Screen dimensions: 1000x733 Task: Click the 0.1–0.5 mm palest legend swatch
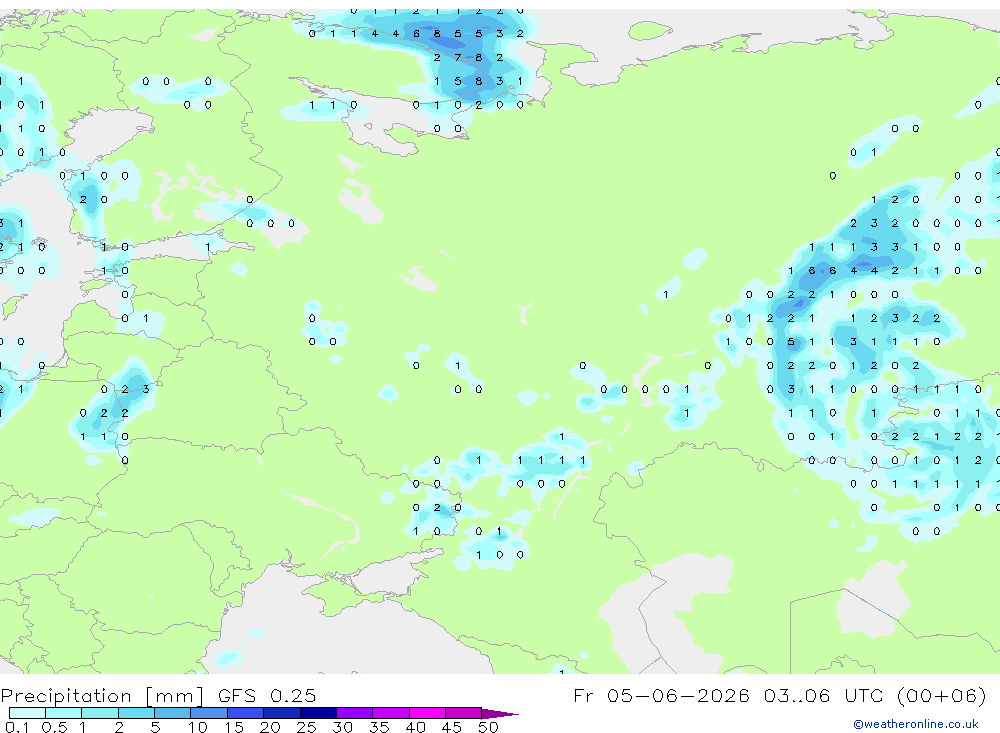point(27,713)
